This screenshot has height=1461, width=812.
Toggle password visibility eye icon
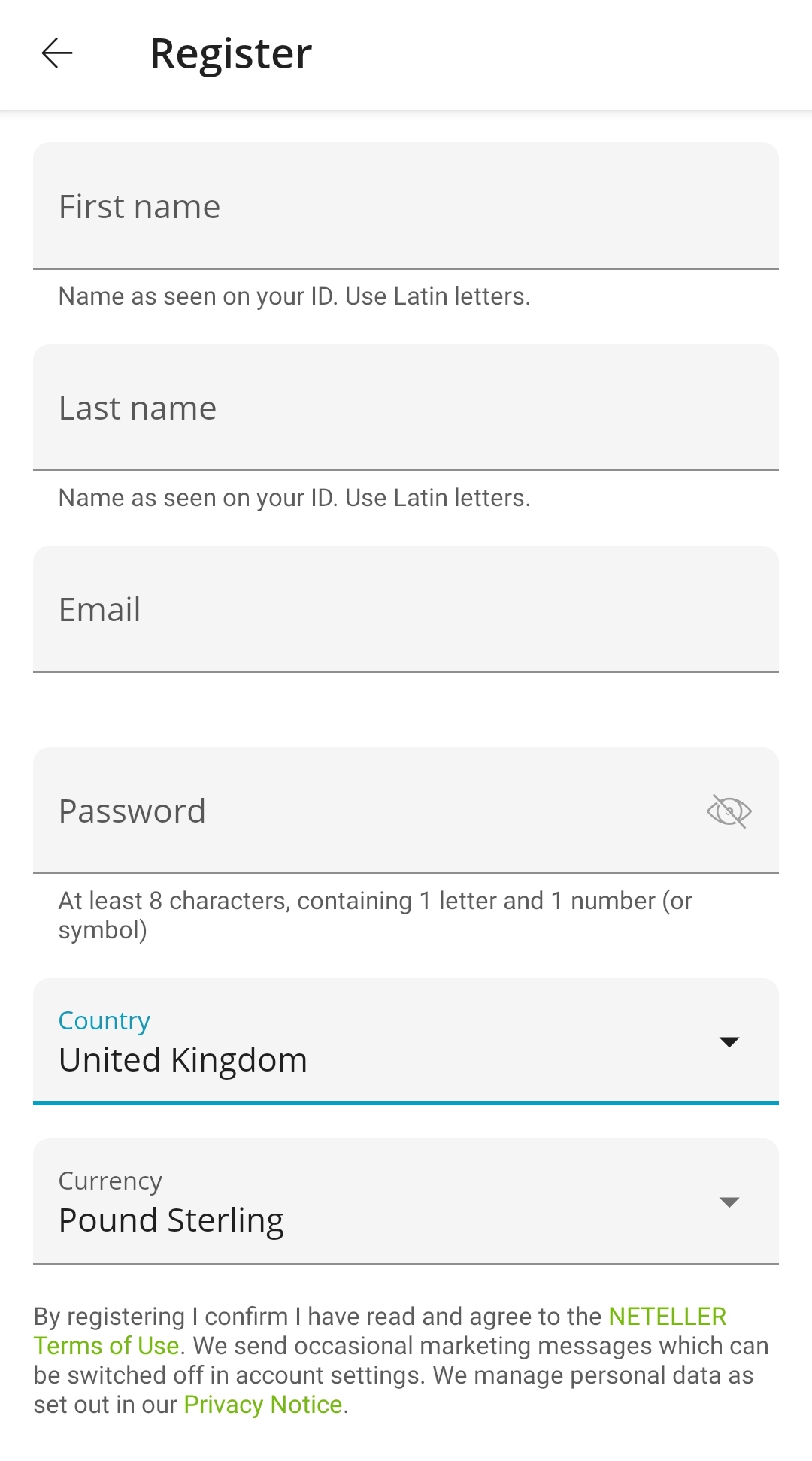pos(729,811)
